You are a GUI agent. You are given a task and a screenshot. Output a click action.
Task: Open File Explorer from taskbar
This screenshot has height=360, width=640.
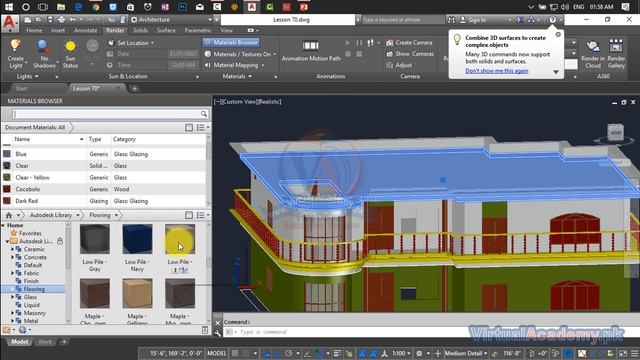(61, 7)
